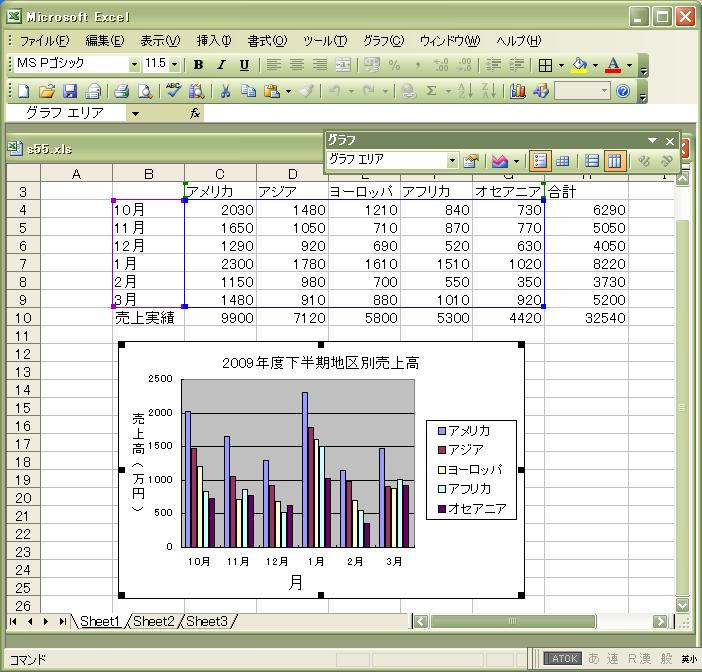Sort ascending A to Z
Viewport: 702px width, 672px height.
466,91
